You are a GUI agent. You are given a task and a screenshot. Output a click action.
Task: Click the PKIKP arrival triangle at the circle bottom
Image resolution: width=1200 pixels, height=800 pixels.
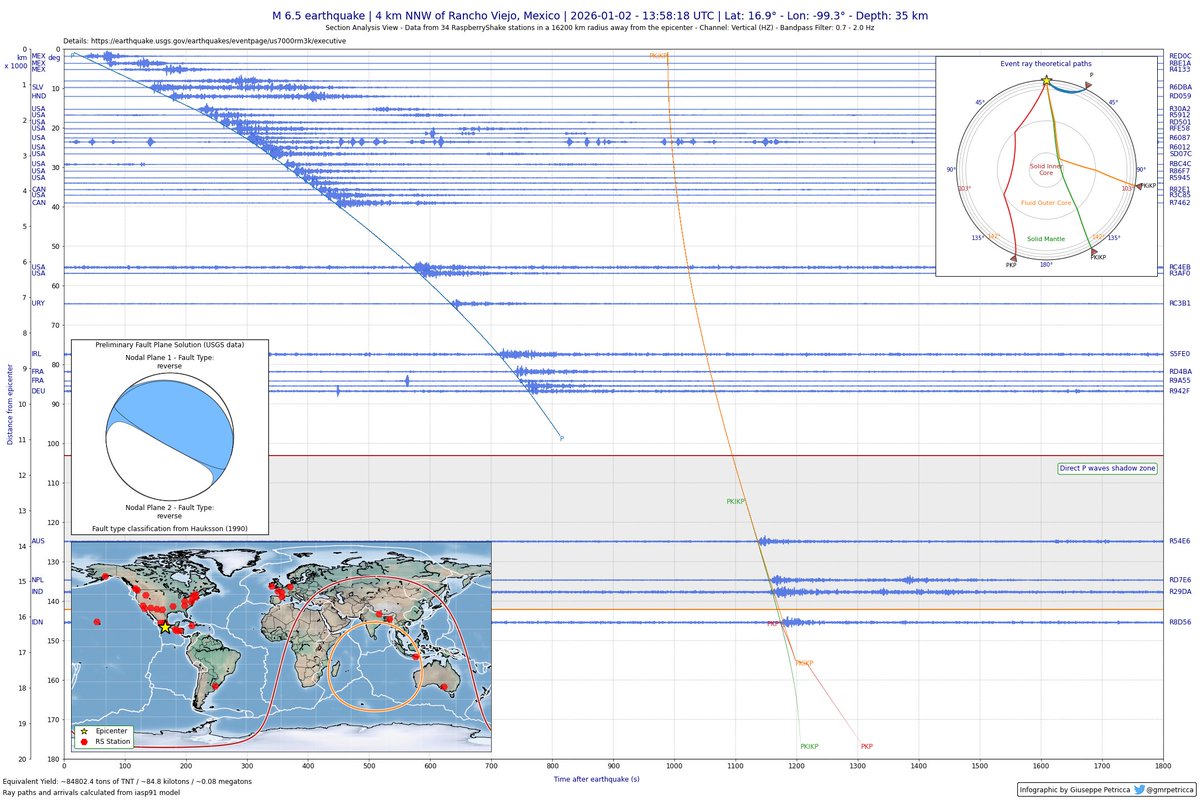click(x=1091, y=252)
